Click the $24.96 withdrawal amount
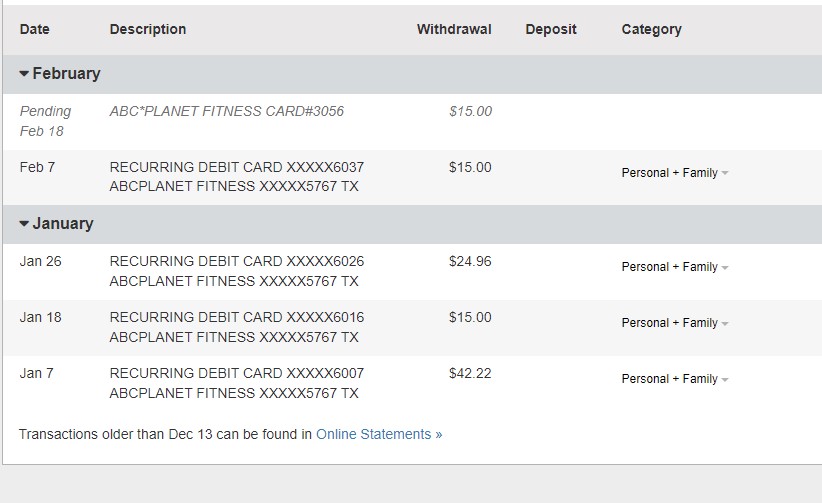Viewport: 822px width, 503px height. click(470, 261)
